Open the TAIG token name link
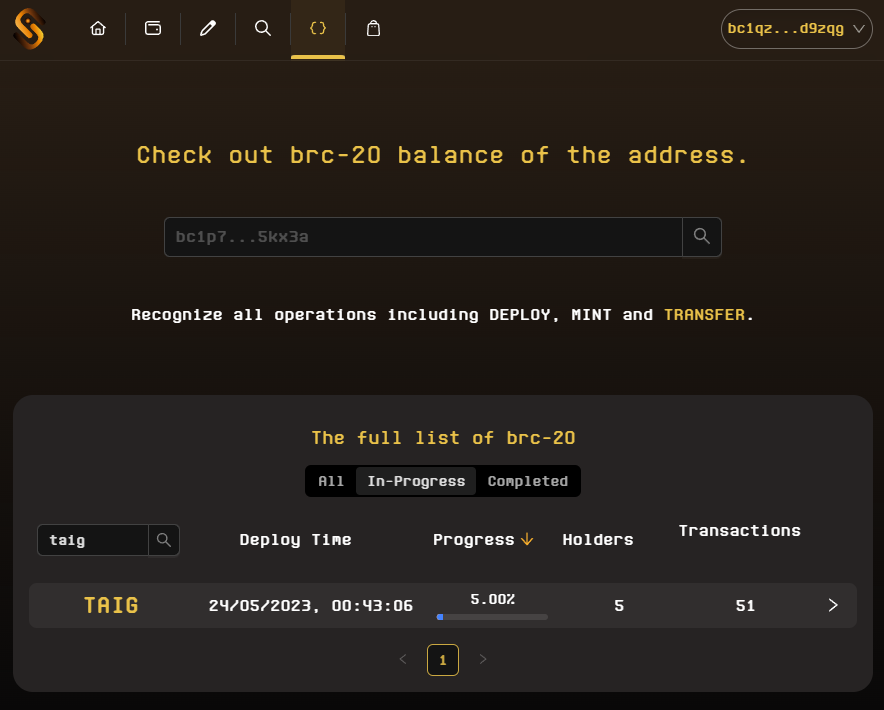Viewport: 884px width, 710px height. coord(110,605)
